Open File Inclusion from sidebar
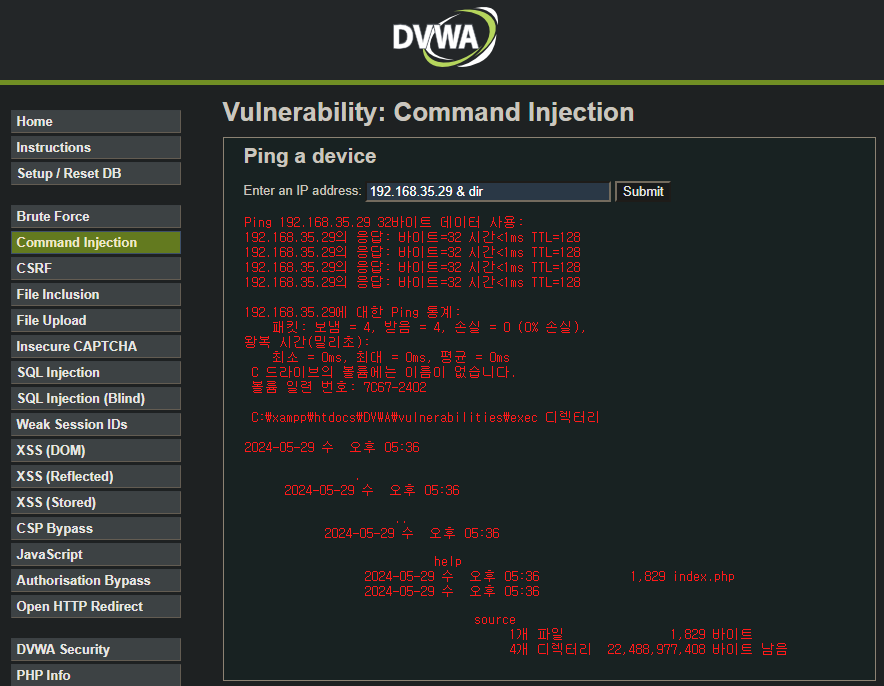The width and height of the screenshot is (884, 686). coord(96,294)
